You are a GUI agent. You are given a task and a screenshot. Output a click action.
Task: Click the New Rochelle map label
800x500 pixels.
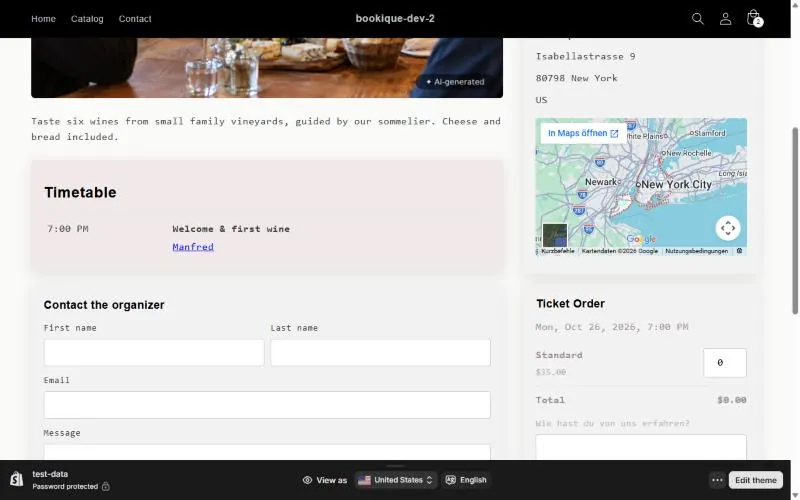[x=688, y=153]
